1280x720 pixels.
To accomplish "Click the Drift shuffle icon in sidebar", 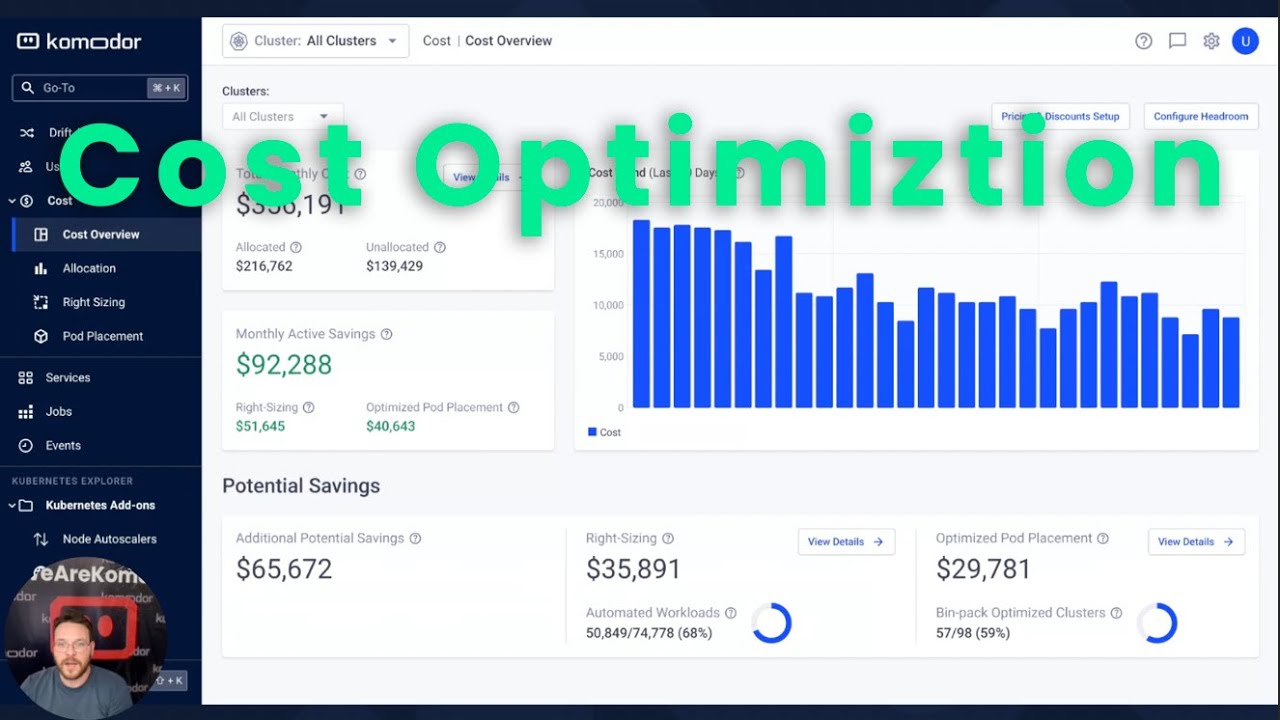I will pyautogui.click(x=27, y=132).
